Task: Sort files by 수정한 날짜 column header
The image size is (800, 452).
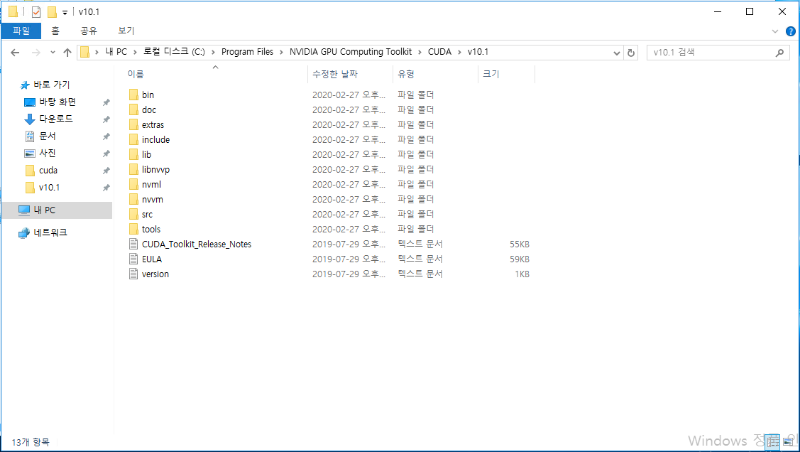Action: [338, 74]
